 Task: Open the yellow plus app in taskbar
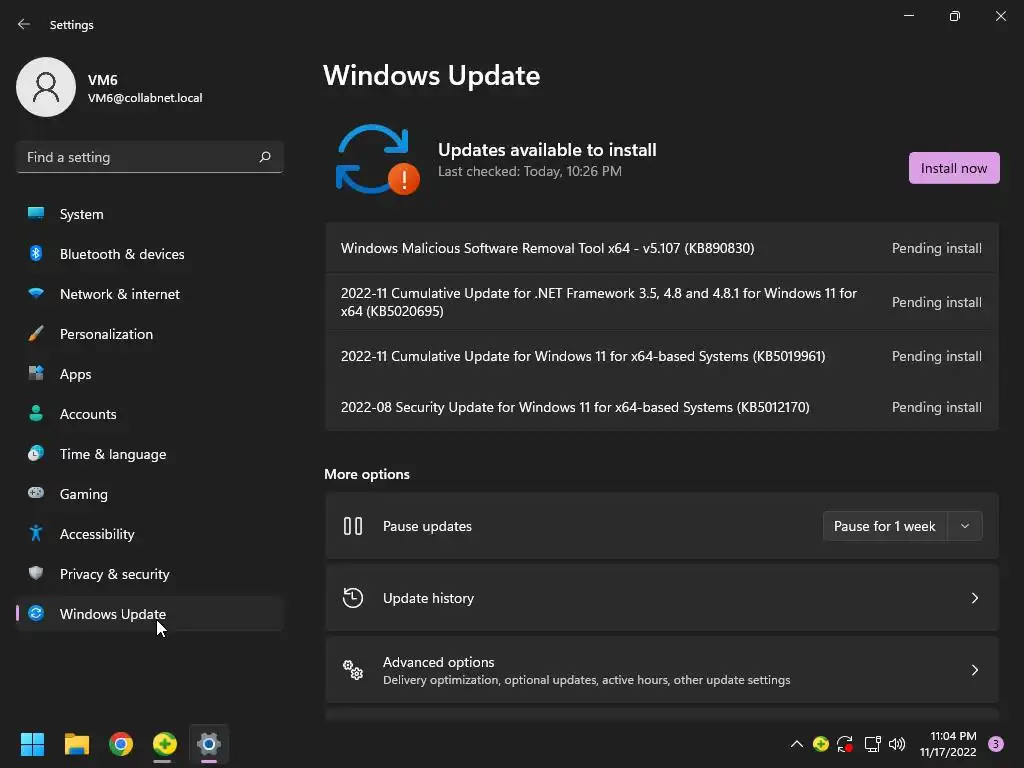(x=165, y=744)
